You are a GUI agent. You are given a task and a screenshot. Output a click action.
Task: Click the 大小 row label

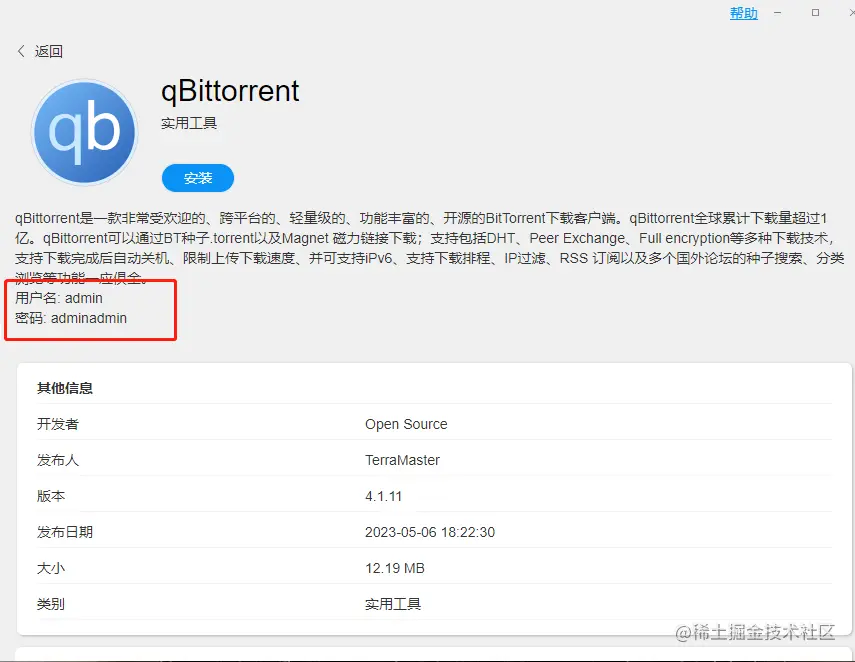coord(51,568)
